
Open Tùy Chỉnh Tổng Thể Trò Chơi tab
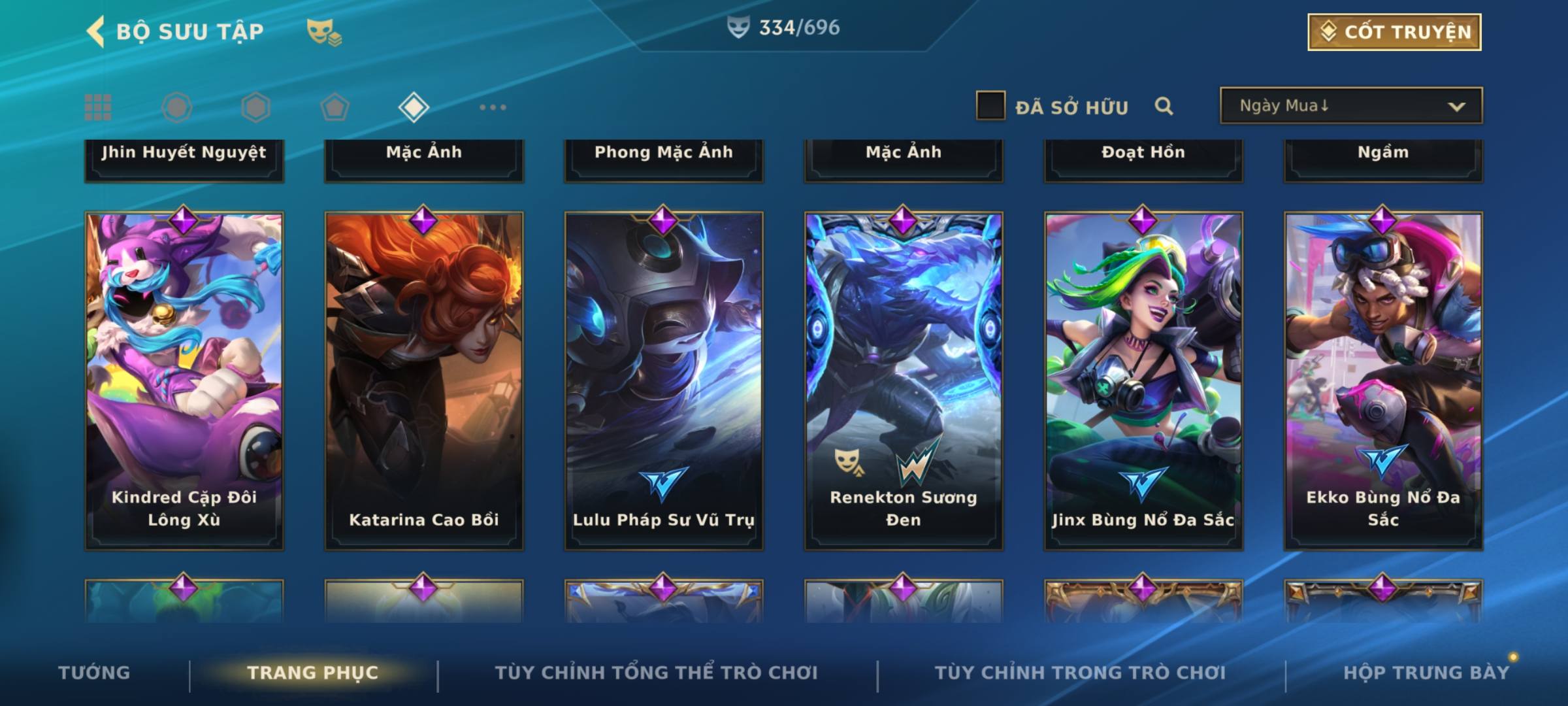tap(656, 673)
